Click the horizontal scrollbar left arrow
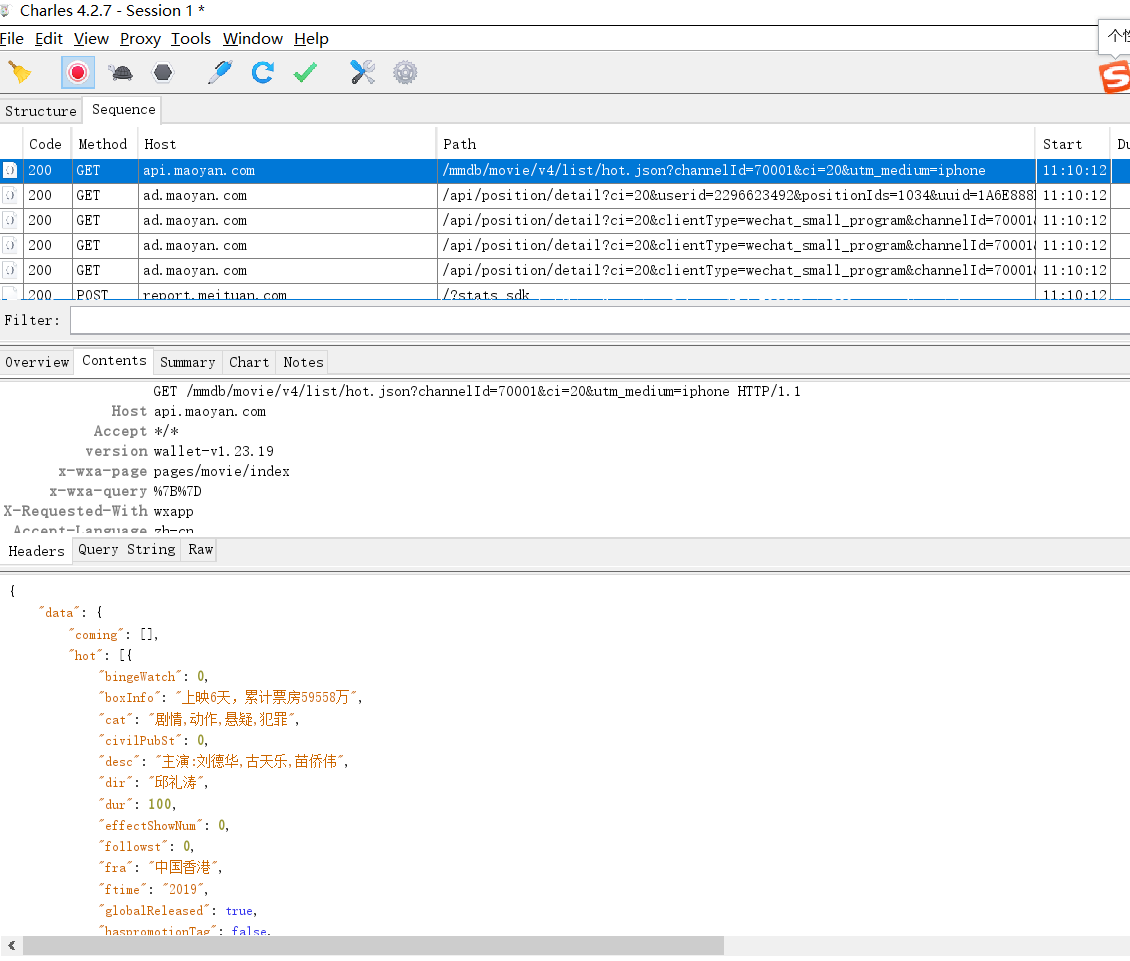The width and height of the screenshot is (1130, 961). (x=12, y=945)
